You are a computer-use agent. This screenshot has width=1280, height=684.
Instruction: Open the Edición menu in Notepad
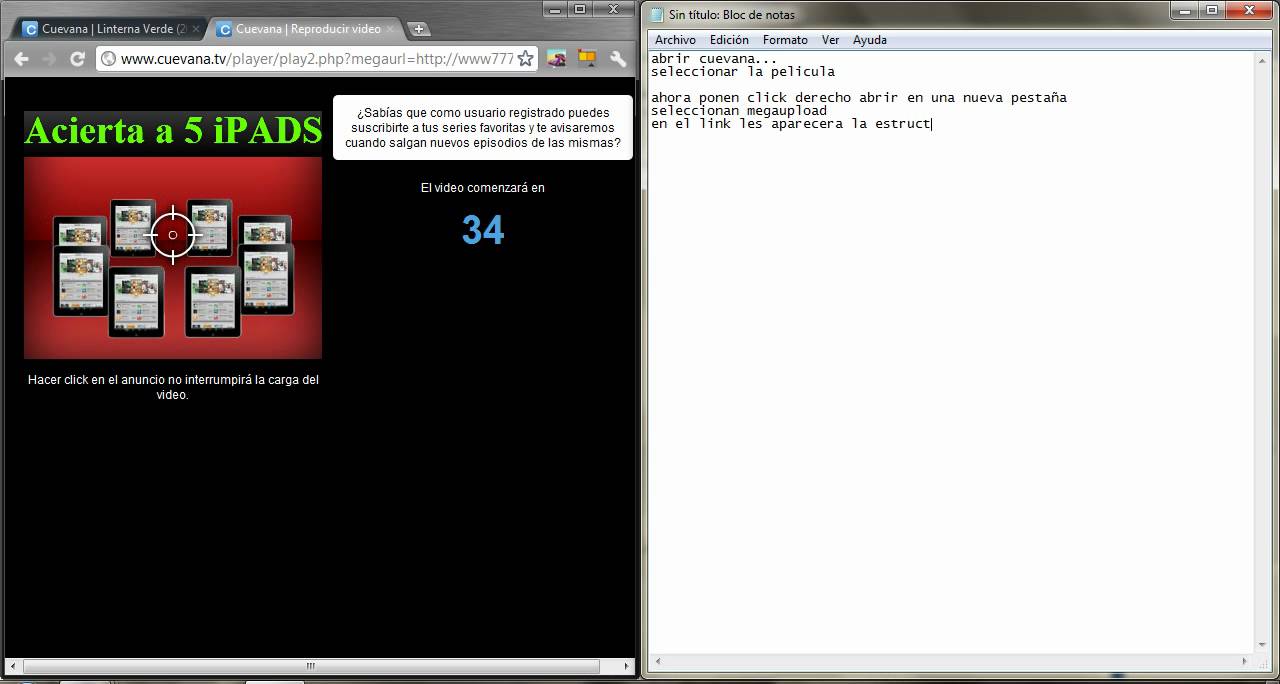(x=729, y=40)
